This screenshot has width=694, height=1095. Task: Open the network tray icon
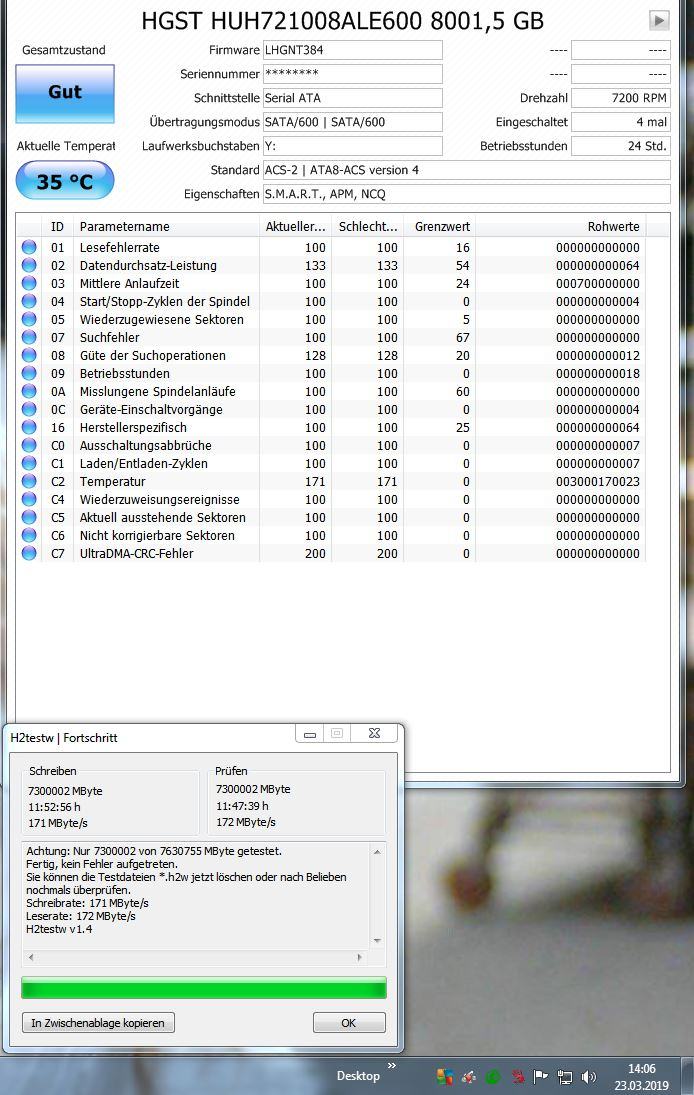pyautogui.click(x=564, y=1077)
